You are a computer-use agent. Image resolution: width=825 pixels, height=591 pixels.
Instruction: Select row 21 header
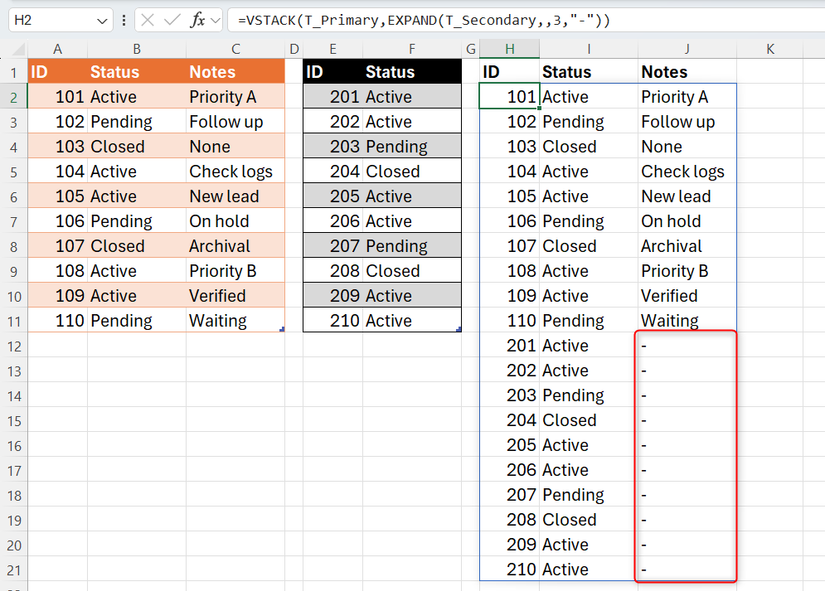[14, 570]
